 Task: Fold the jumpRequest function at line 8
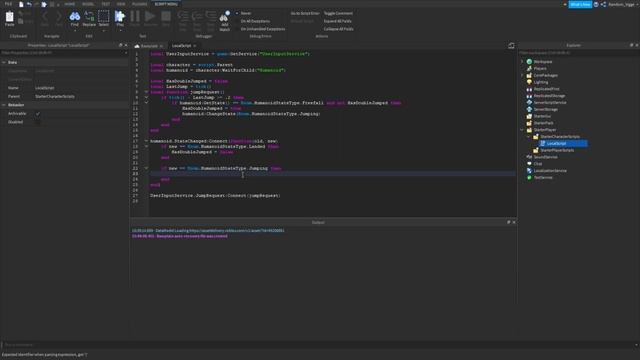coord(146,92)
